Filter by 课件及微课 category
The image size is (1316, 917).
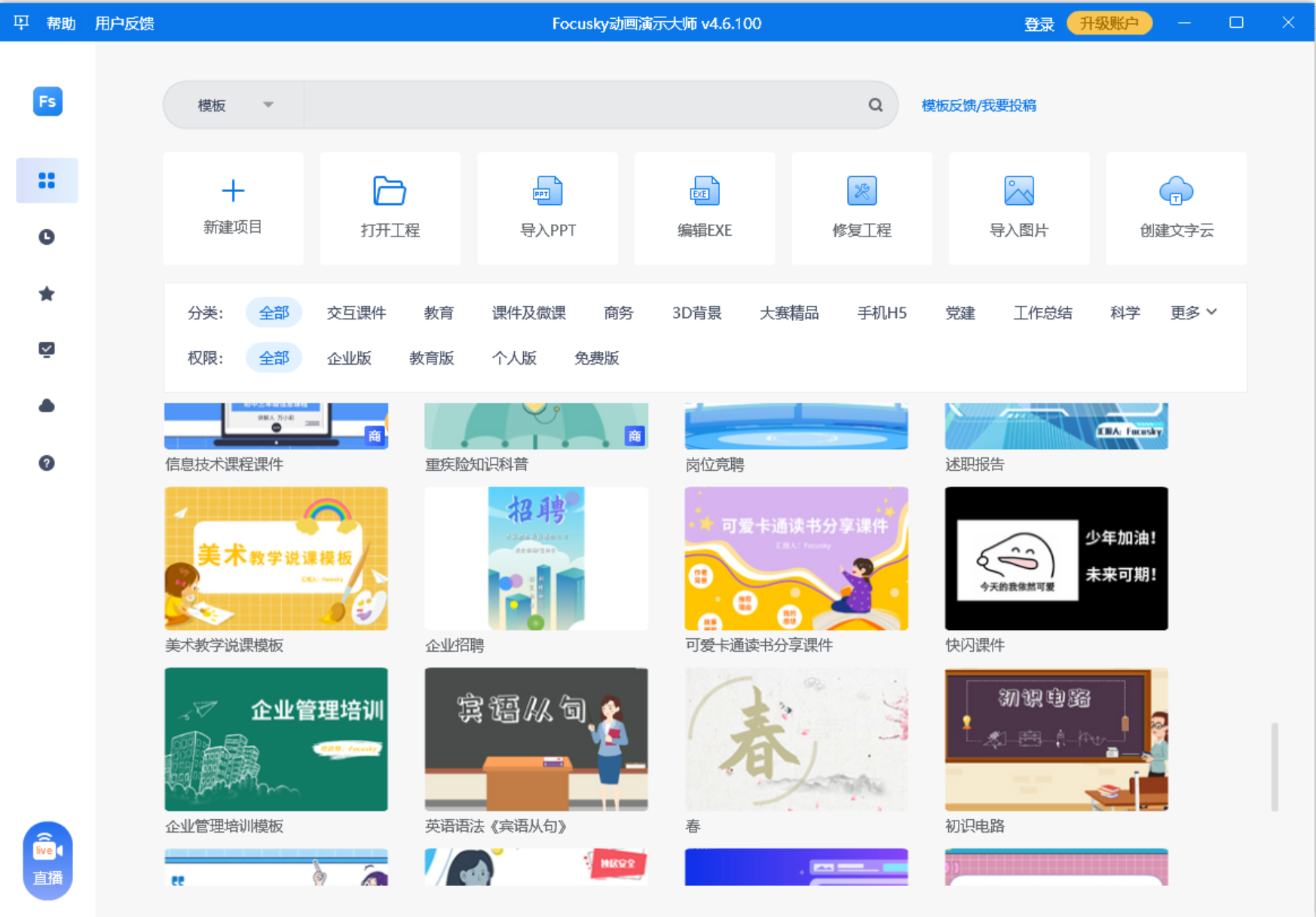pyautogui.click(x=529, y=313)
